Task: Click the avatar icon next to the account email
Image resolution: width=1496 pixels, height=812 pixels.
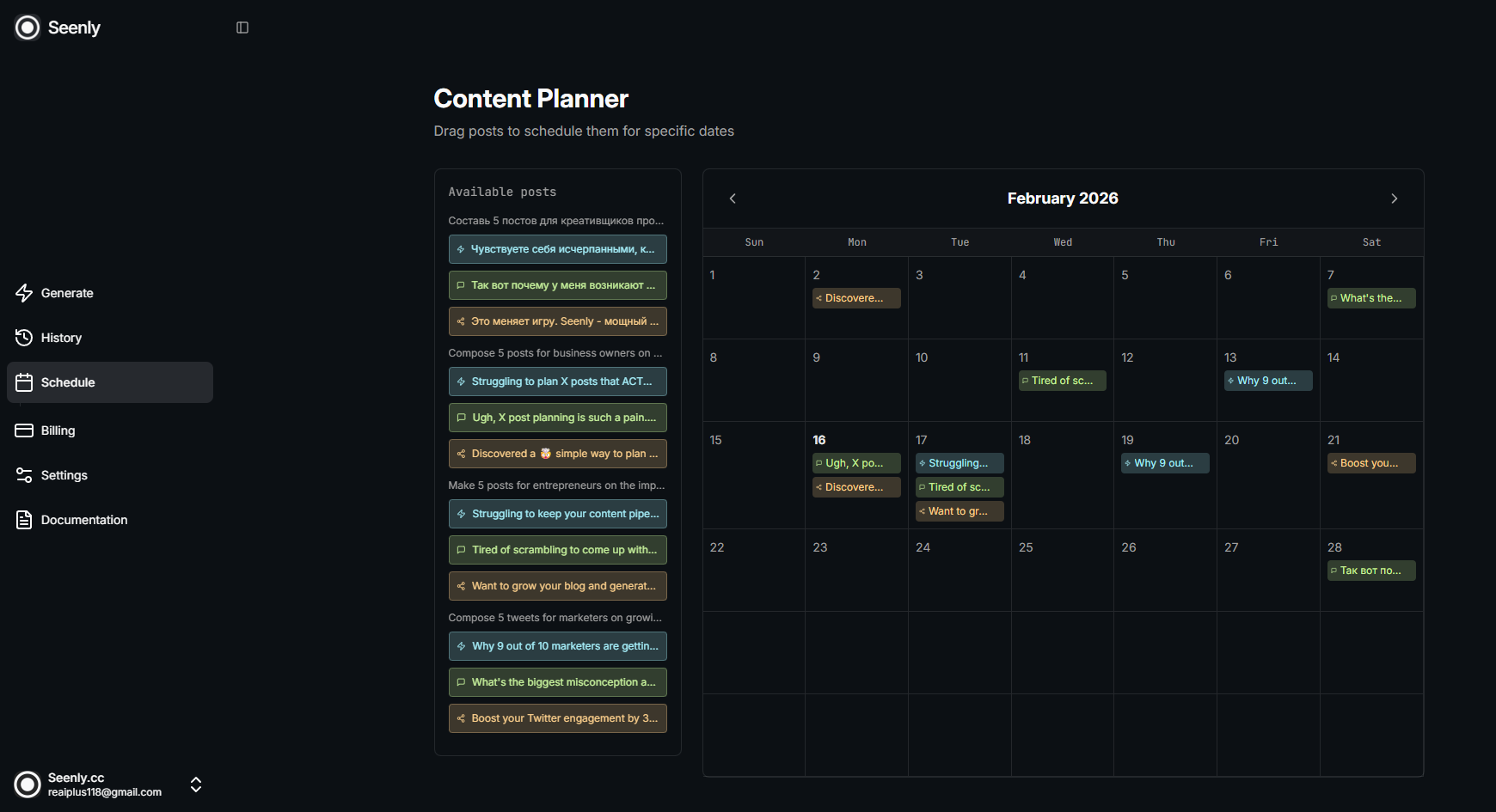Action: tap(27, 785)
